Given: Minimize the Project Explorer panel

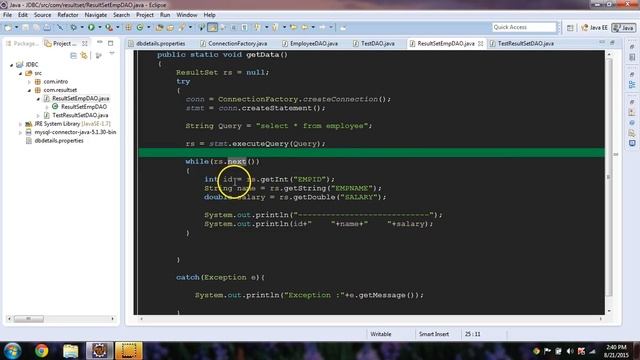Looking at the screenshot, I should click(100, 42).
